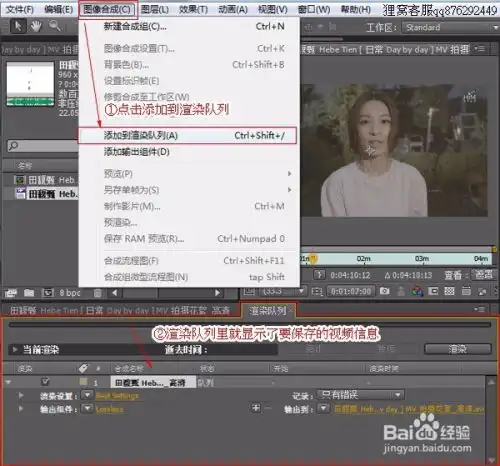Collapse render queue item 1 triangle
This screenshot has height=466, width=500.
click(8, 382)
